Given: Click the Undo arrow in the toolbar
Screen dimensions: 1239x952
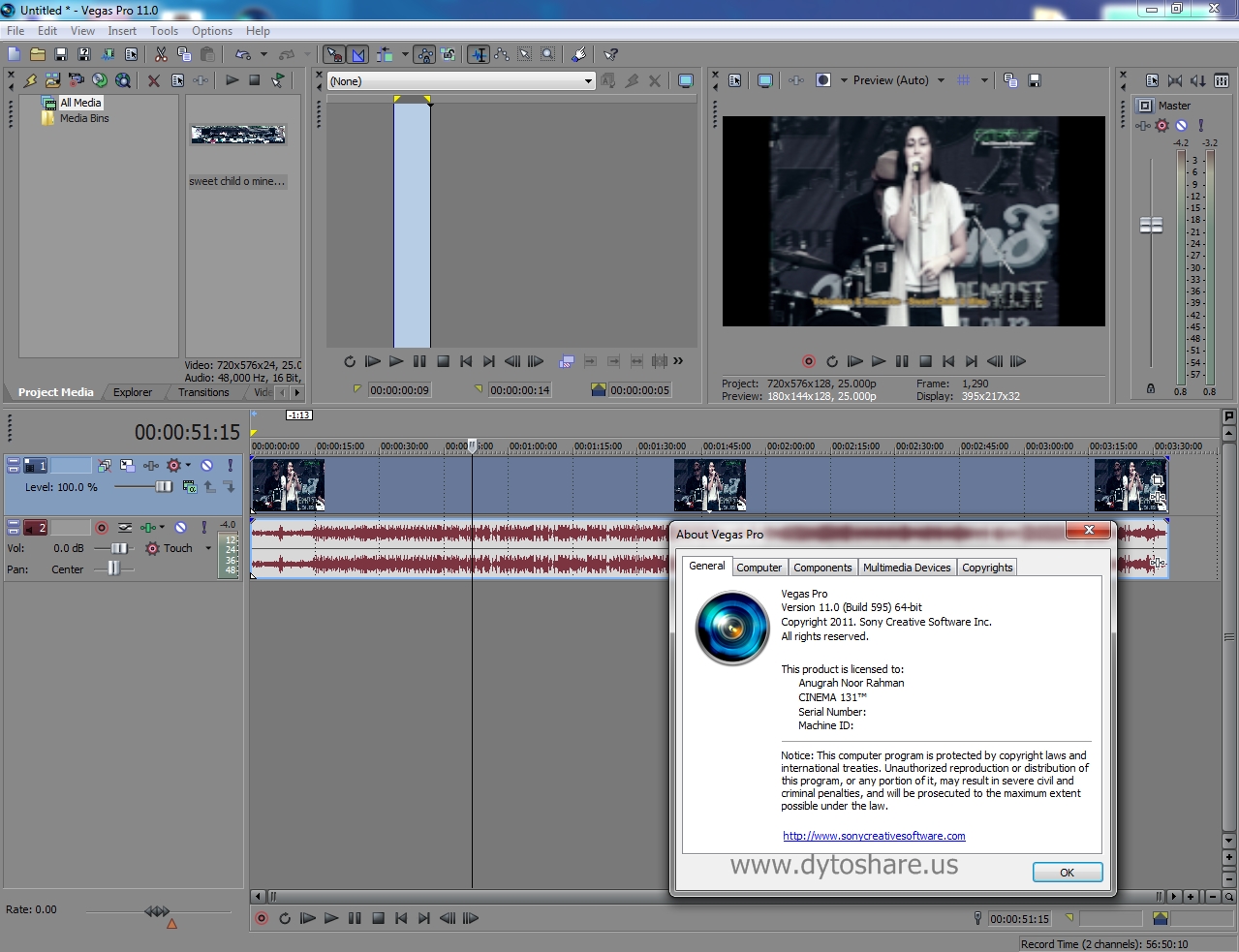Looking at the screenshot, I should click(x=242, y=54).
